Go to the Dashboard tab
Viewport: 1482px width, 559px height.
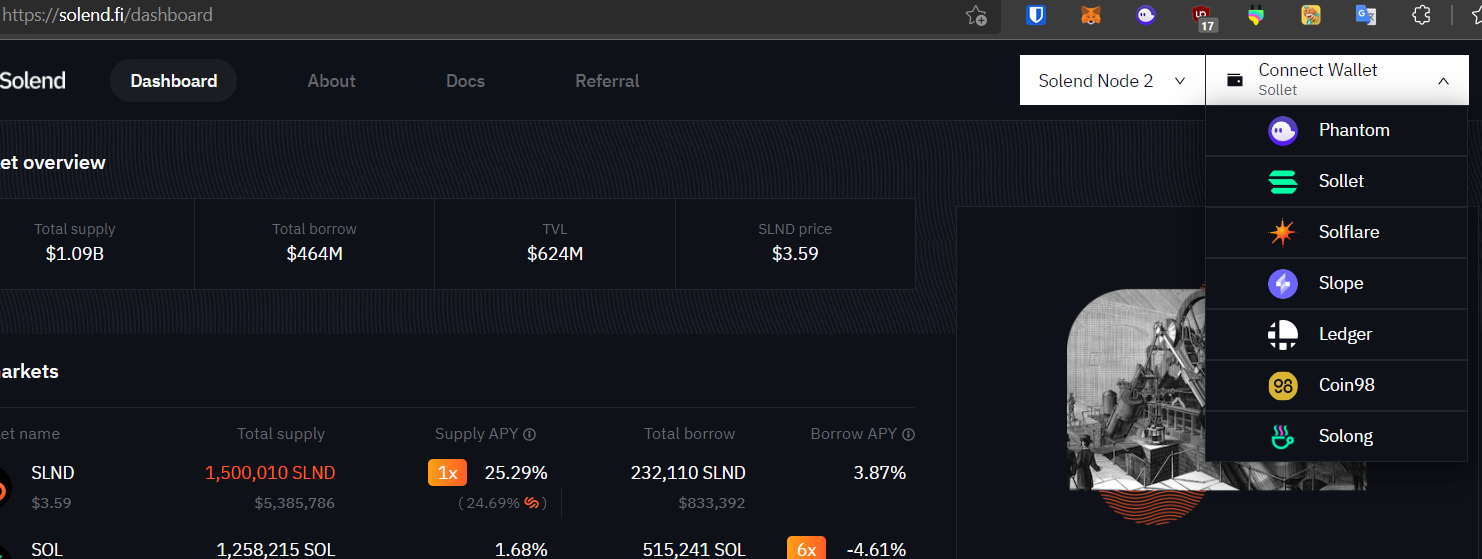coord(173,81)
